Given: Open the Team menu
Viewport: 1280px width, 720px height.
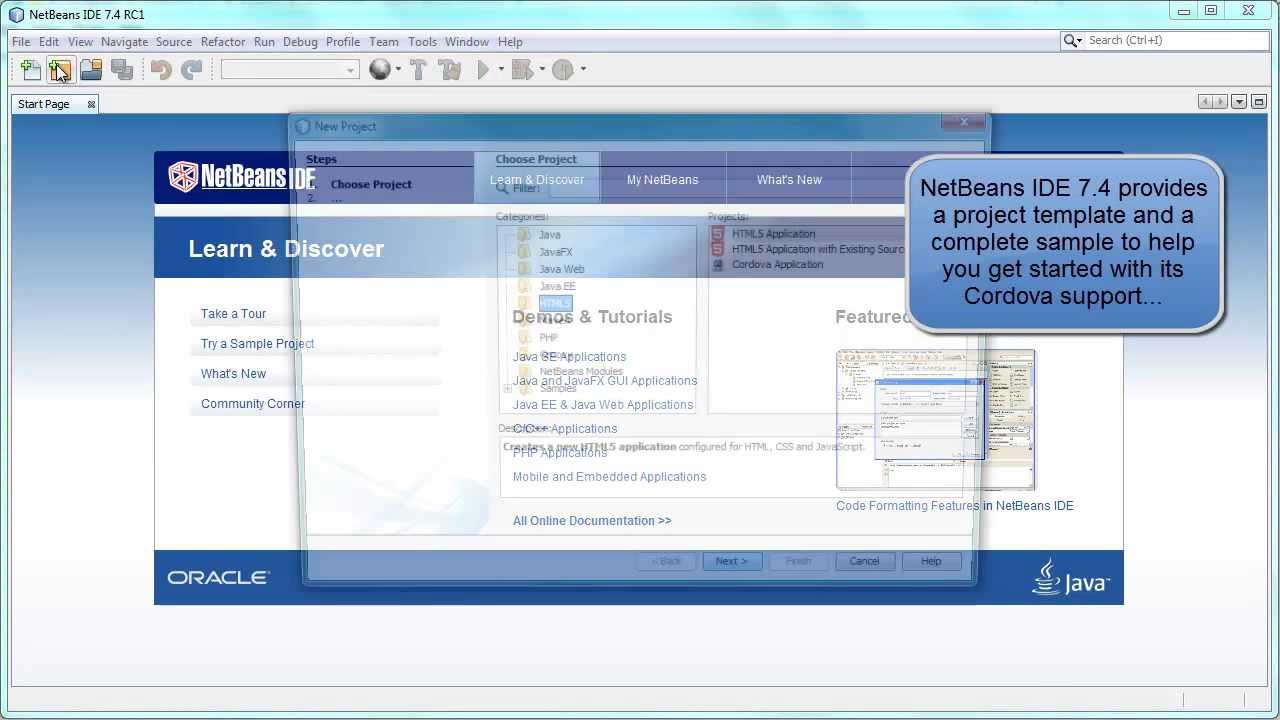Looking at the screenshot, I should click(384, 42).
